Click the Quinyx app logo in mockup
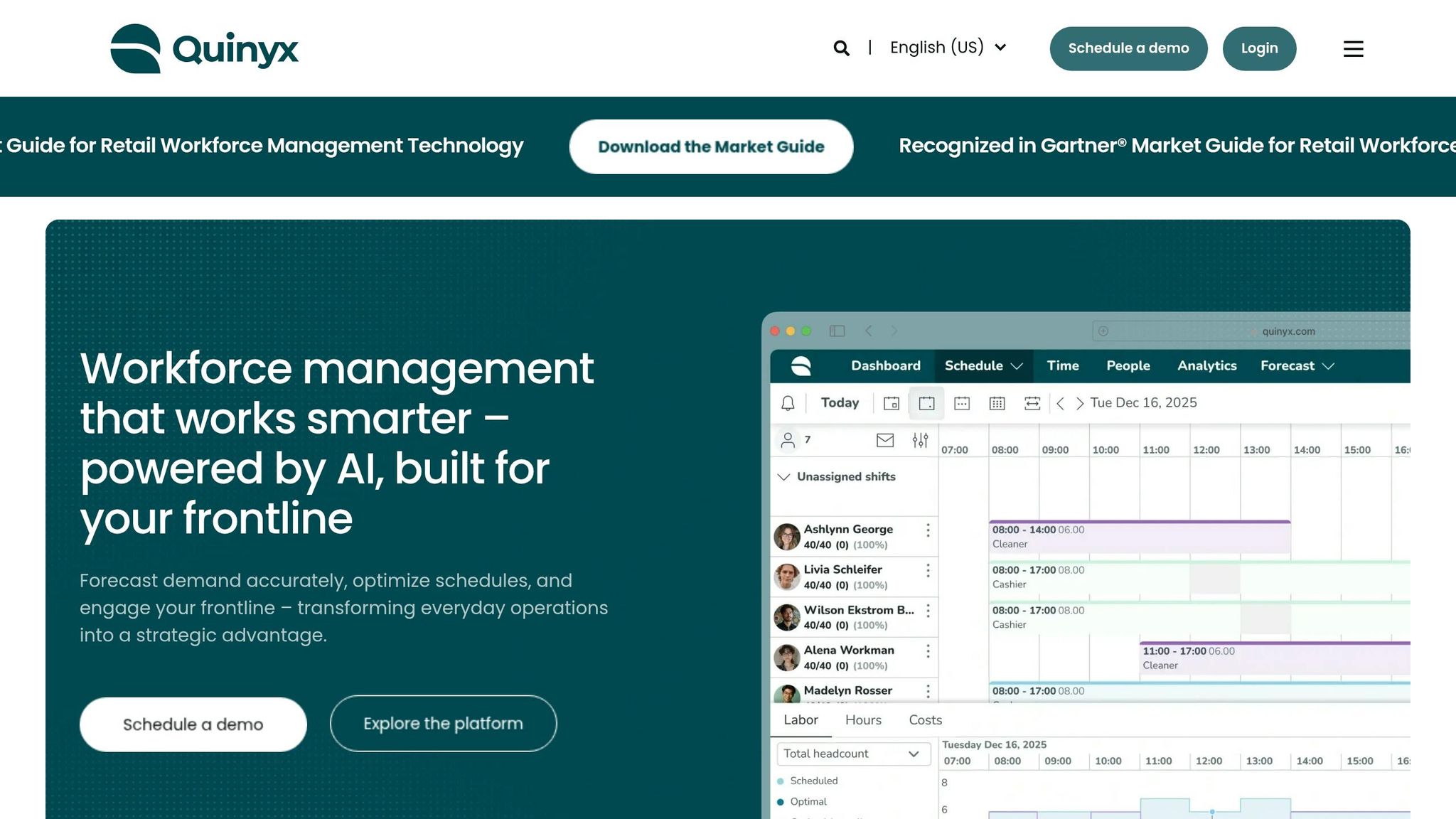This screenshot has width=1456, height=819. tap(801, 365)
